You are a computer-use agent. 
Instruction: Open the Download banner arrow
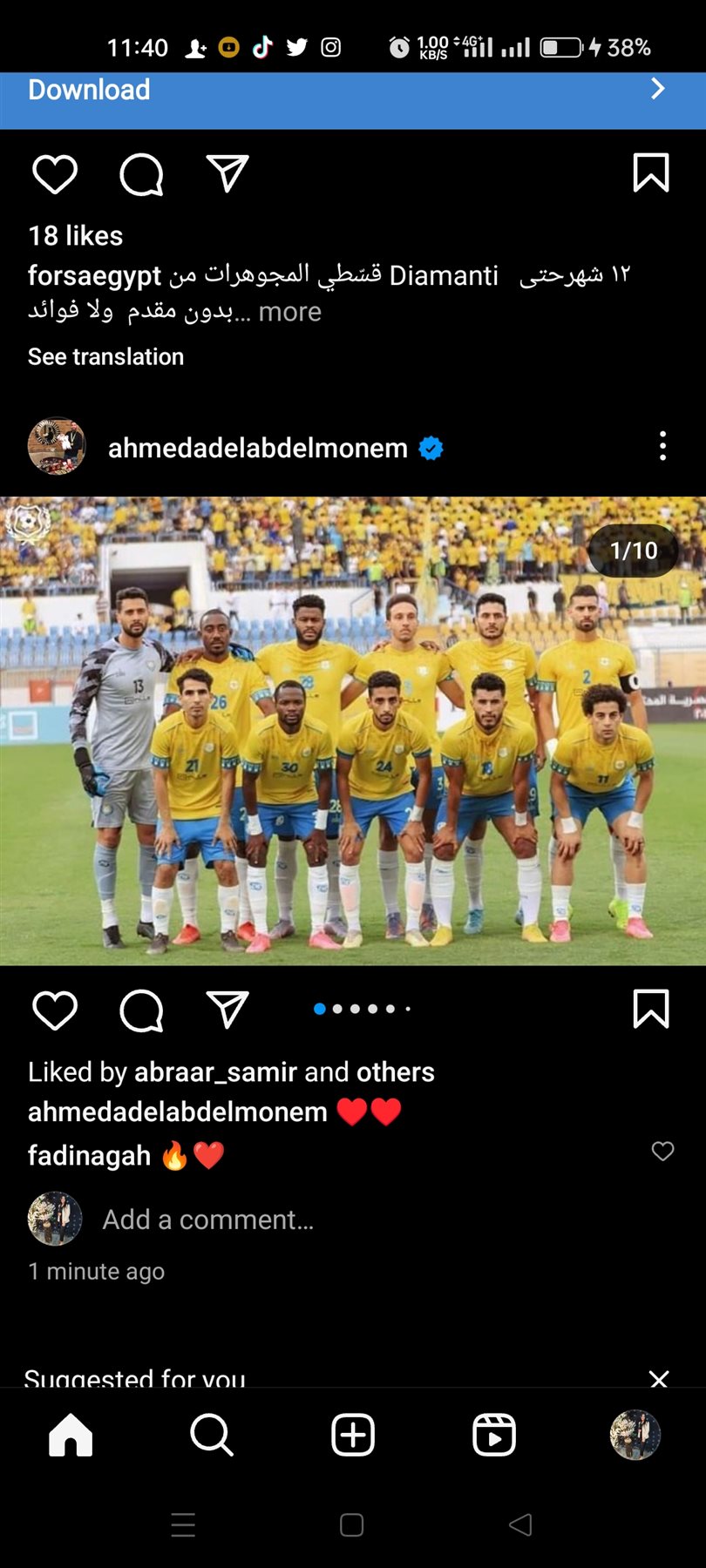click(x=658, y=89)
